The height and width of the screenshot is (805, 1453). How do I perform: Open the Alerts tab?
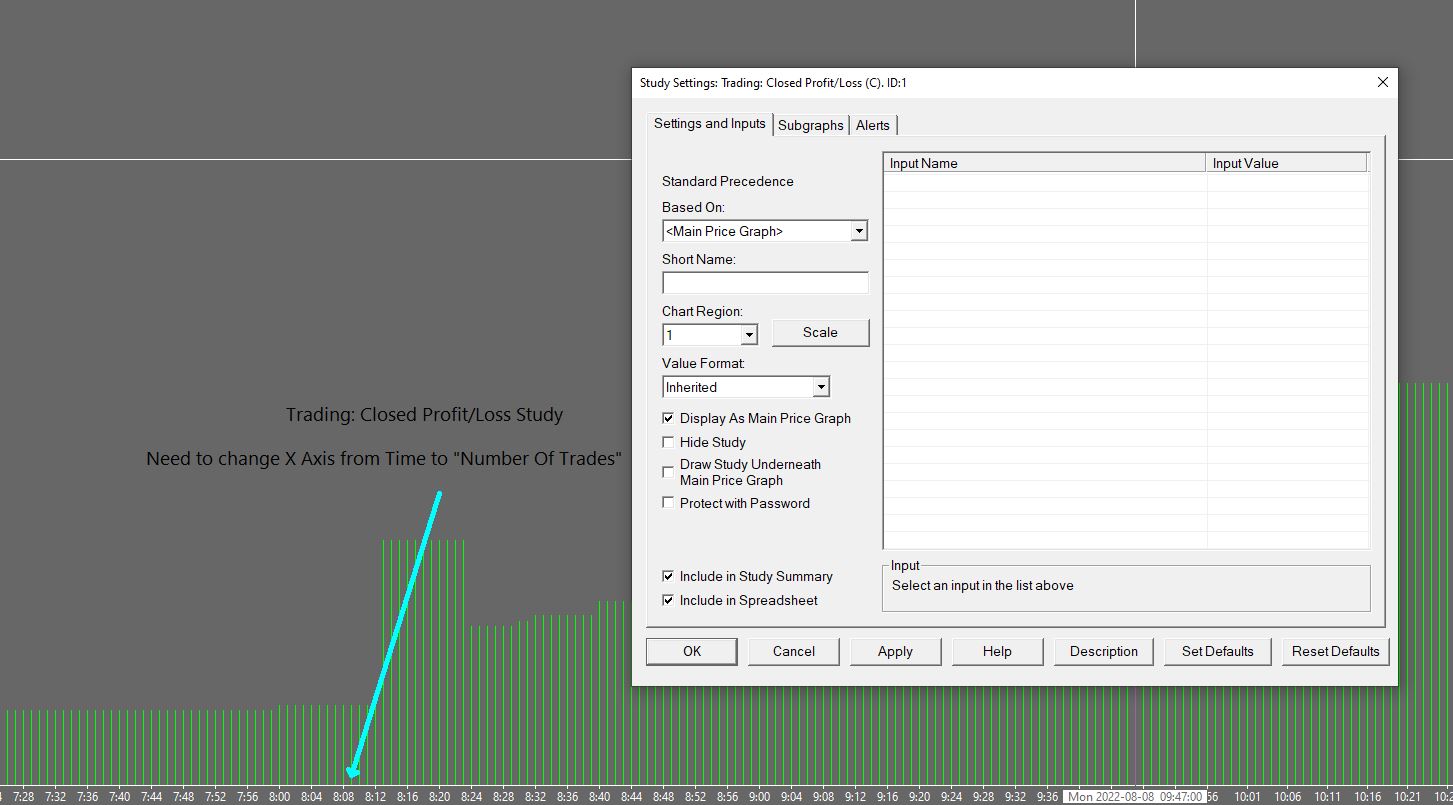tap(873, 125)
